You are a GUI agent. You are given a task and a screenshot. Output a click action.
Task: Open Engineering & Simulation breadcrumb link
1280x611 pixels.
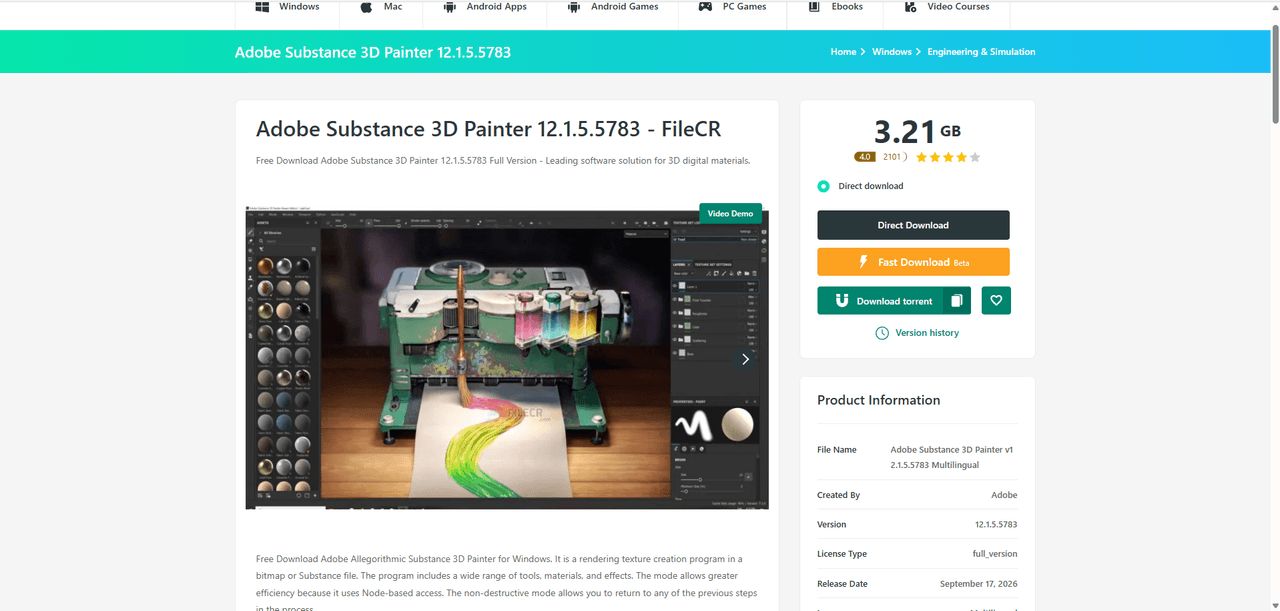point(981,52)
